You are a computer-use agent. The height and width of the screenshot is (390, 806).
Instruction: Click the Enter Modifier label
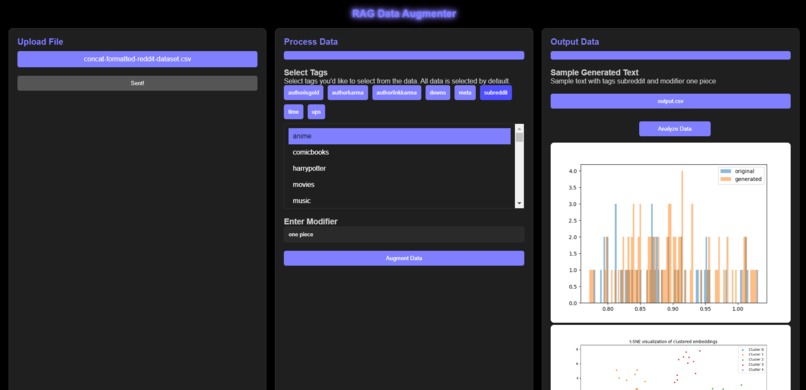click(310, 221)
